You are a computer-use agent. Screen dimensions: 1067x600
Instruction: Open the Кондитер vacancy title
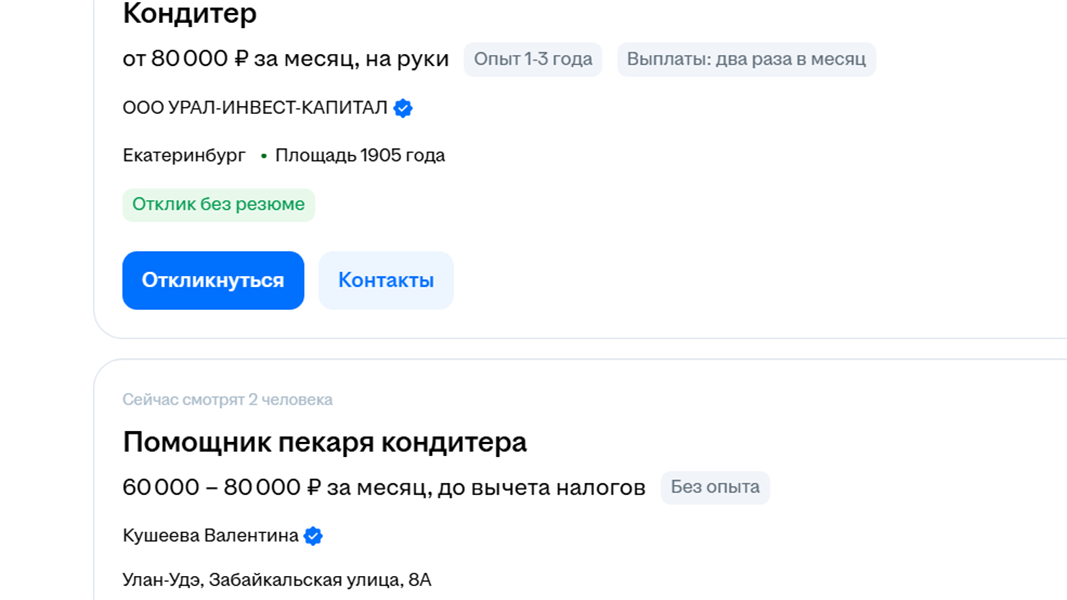point(189,14)
